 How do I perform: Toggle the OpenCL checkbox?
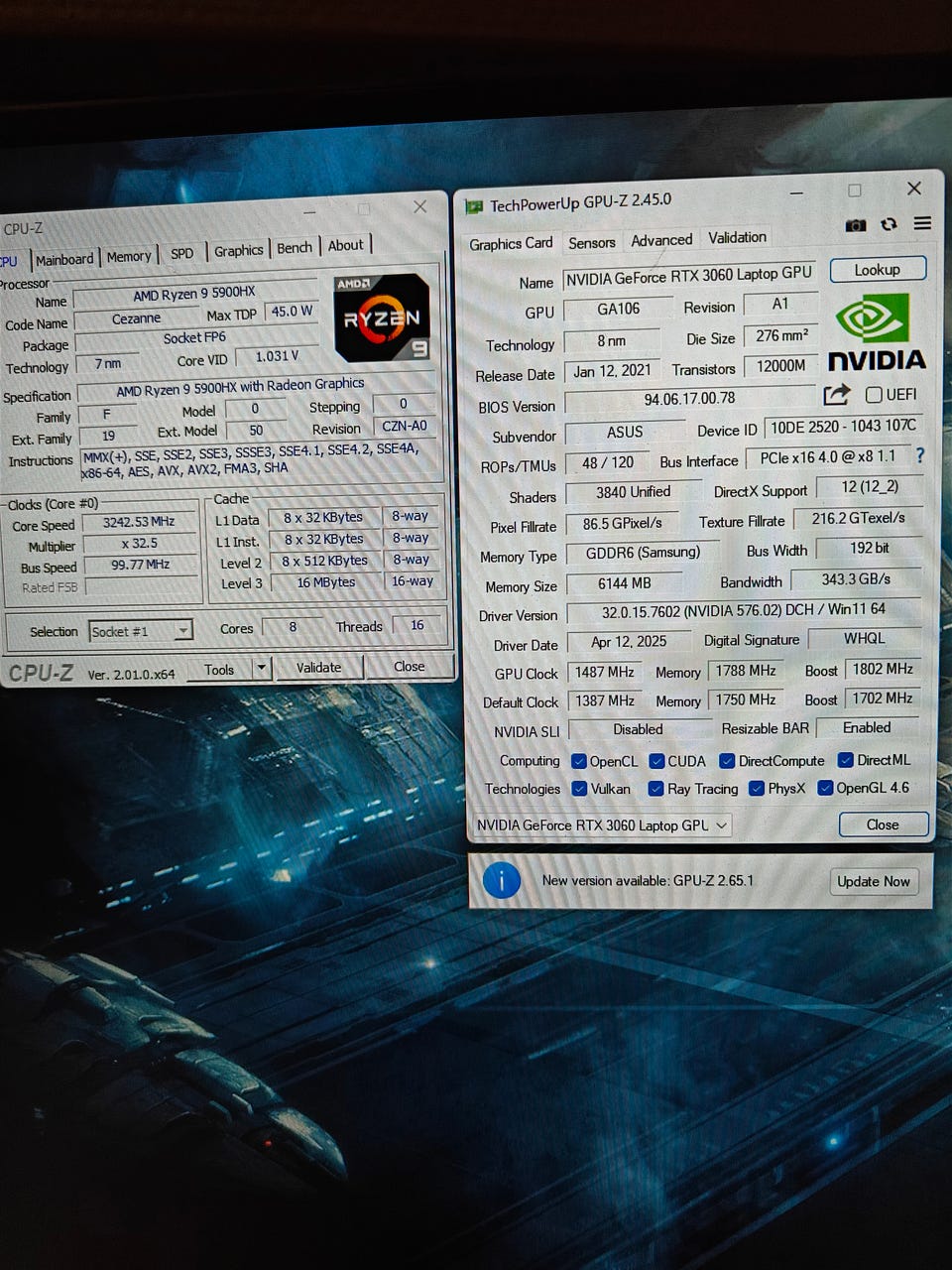tap(579, 762)
